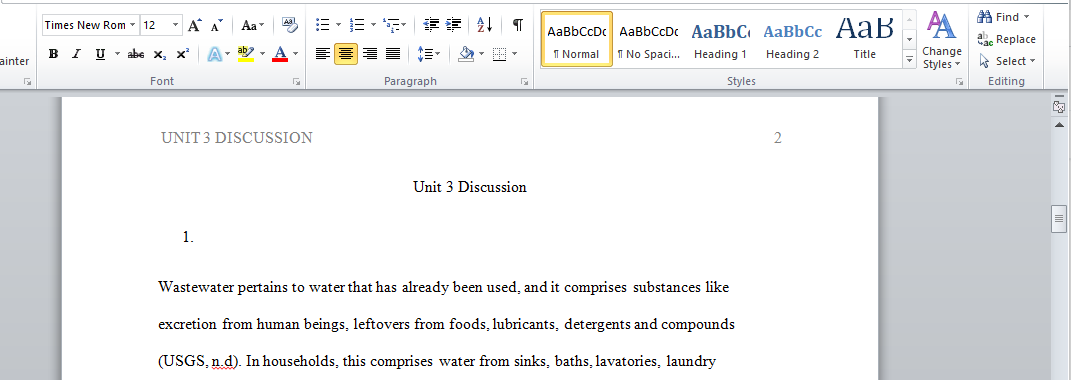Click Increase Indent icon
The width and height of the screenshot is (1071, 380).
tap(454, 25)
